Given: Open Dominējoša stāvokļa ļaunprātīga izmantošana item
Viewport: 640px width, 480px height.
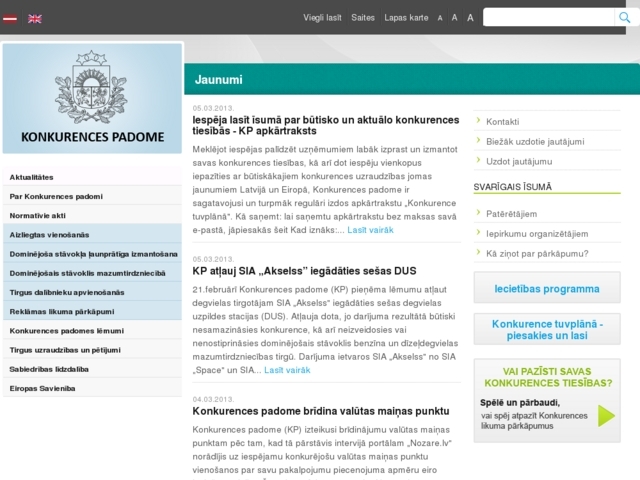Looking at the screenshot, I should [92, 254].
